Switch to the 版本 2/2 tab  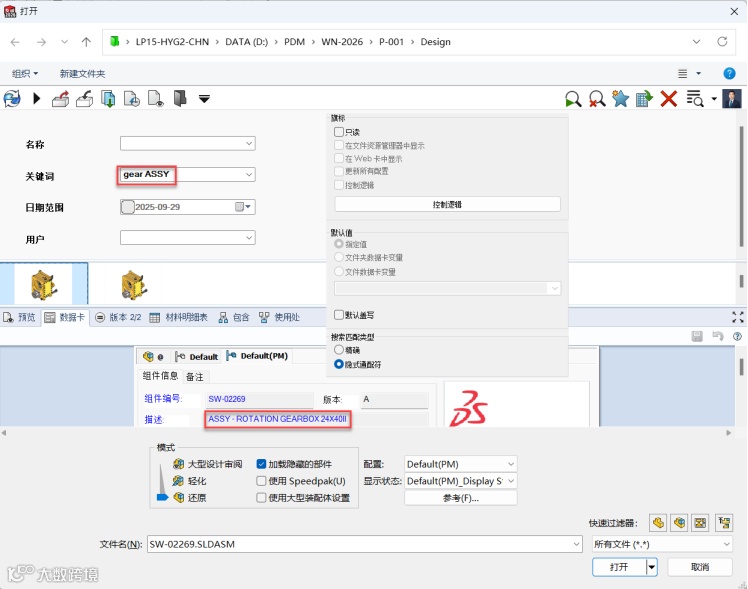click(x=118, y=317)
